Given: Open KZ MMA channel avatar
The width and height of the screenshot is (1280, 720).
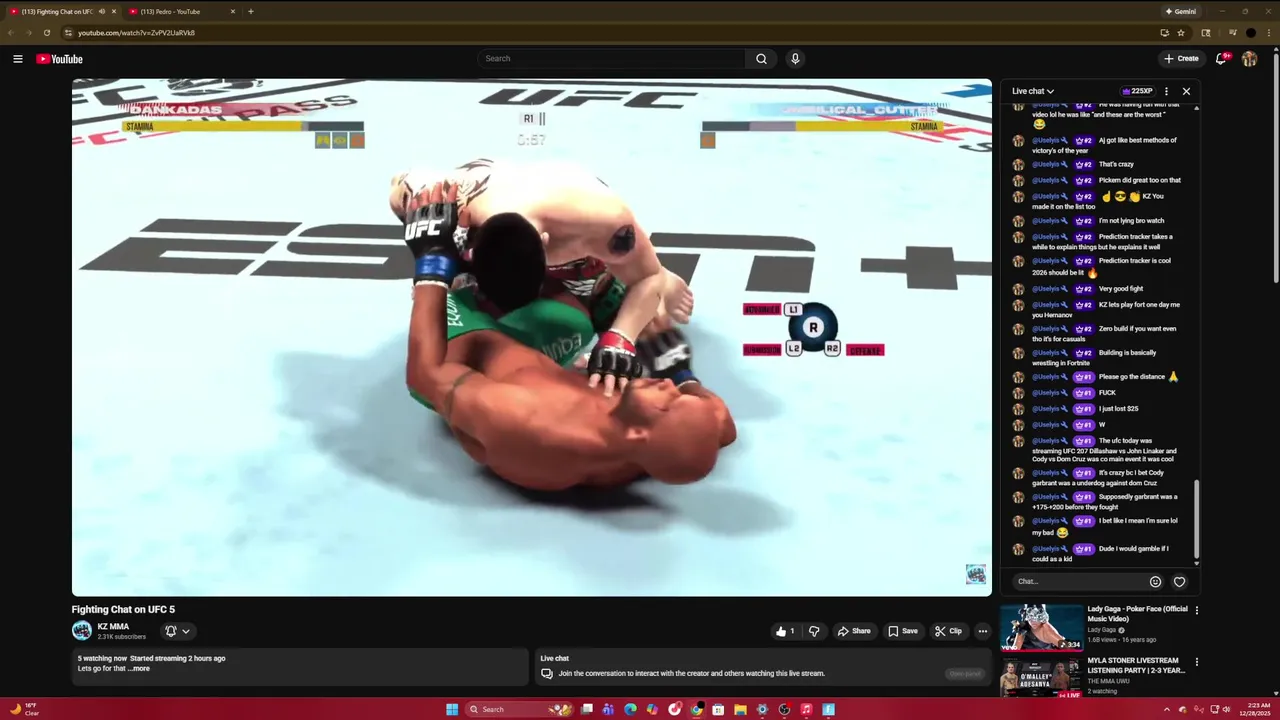Looking at the screenshot, I should (81, 630).
